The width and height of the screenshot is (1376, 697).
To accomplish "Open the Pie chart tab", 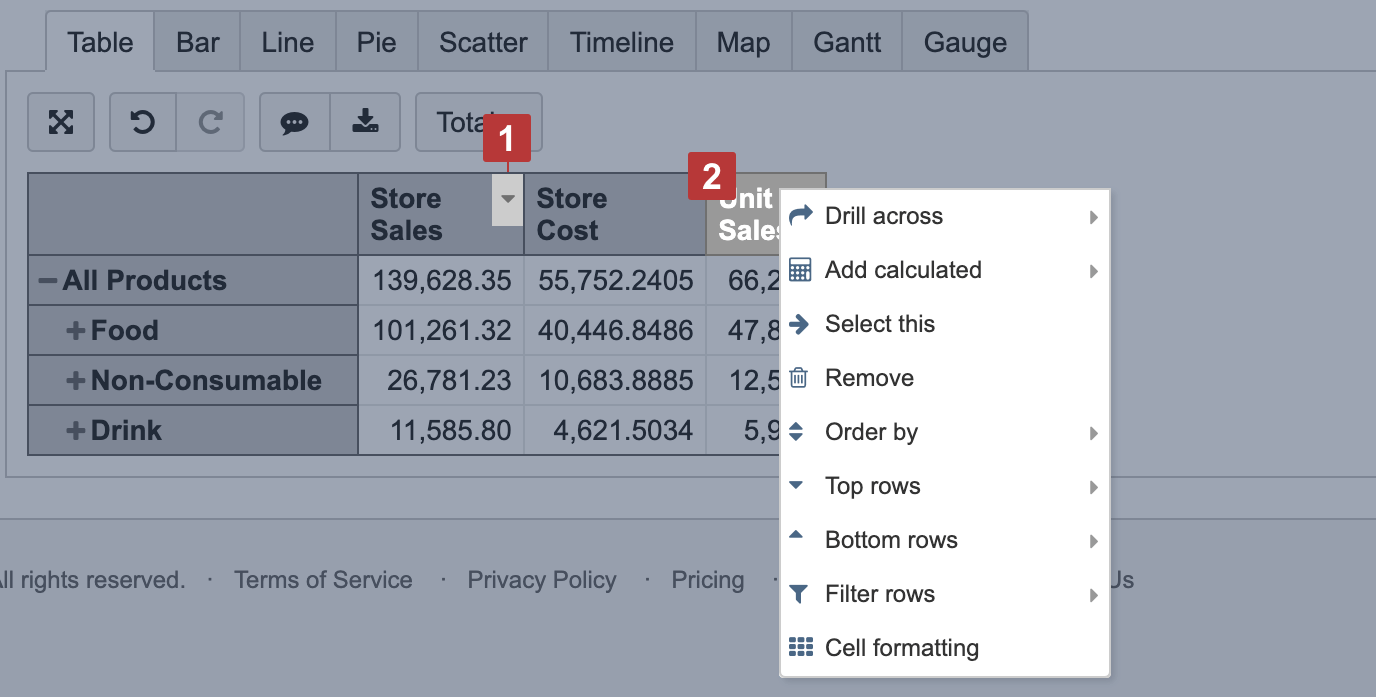I will (x=377, y=43).
